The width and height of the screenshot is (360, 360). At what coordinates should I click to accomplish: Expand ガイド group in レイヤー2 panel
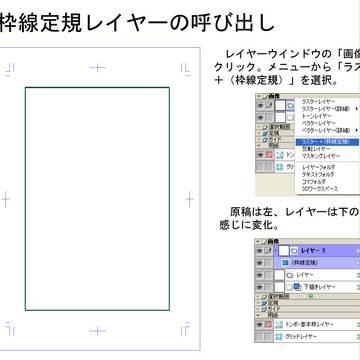pos(259,309)
